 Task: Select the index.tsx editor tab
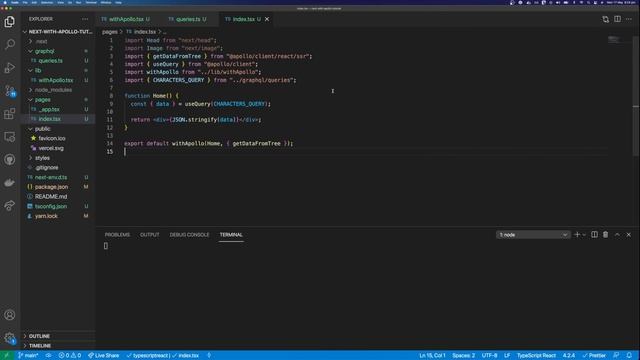243,19
